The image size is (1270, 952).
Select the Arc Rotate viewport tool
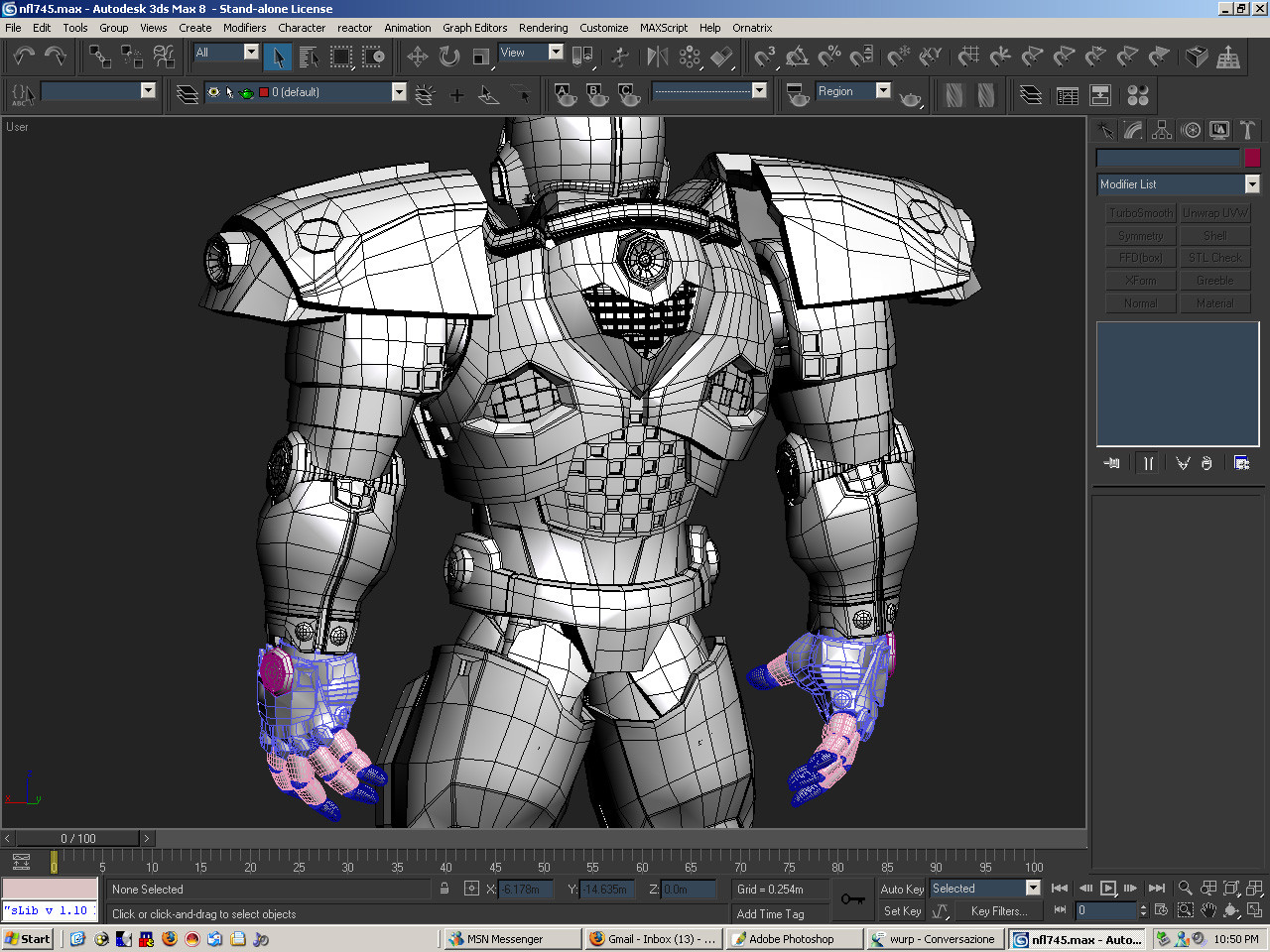[1231, 909]
